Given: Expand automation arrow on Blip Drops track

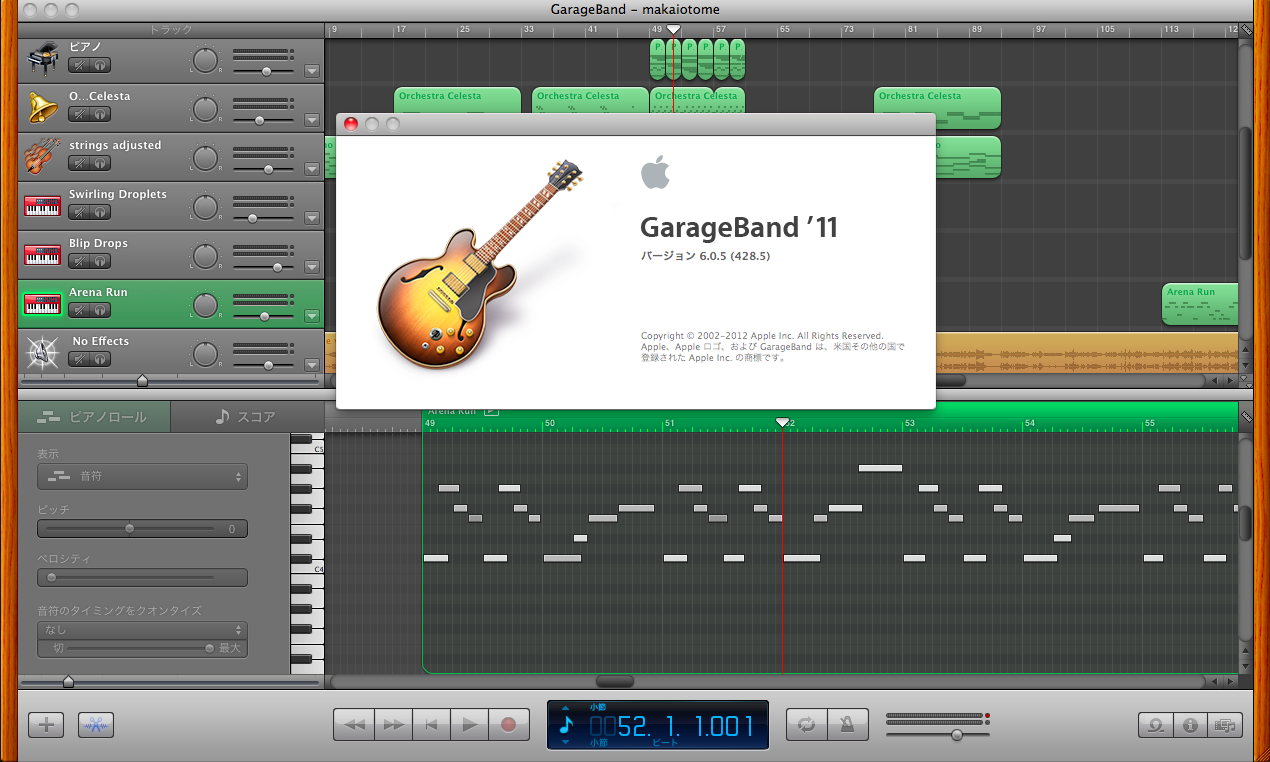Looking at the screenshot, I should pyautogui.click(x=311, y=267).
